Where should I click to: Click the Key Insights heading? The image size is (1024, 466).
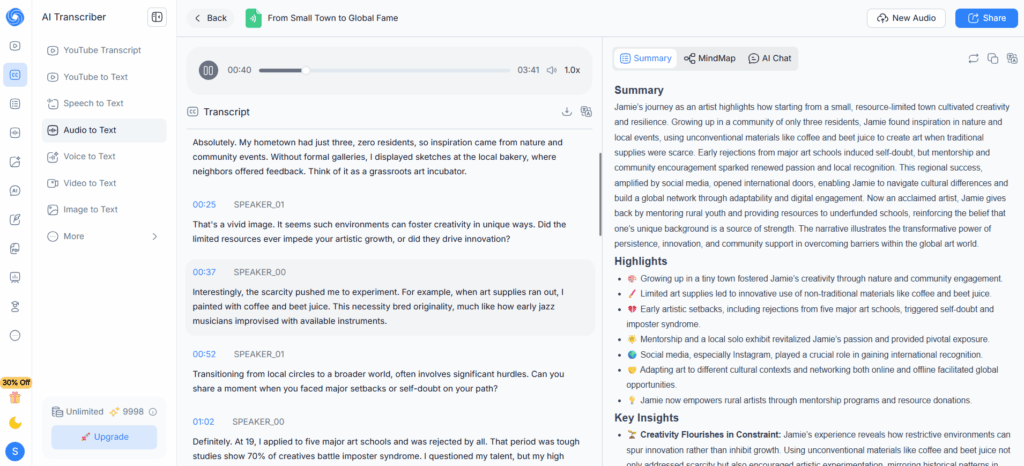tap(647, 418)
